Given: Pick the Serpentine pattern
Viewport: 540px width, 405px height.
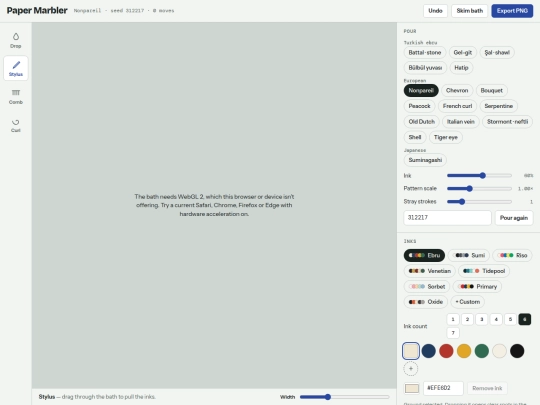Looking at the screenshot, I should [x=499, y=106].
